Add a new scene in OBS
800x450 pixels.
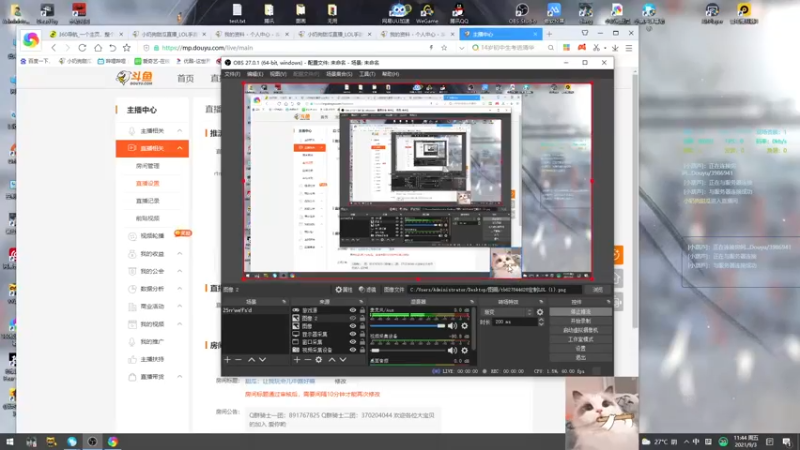coord(228,360)
